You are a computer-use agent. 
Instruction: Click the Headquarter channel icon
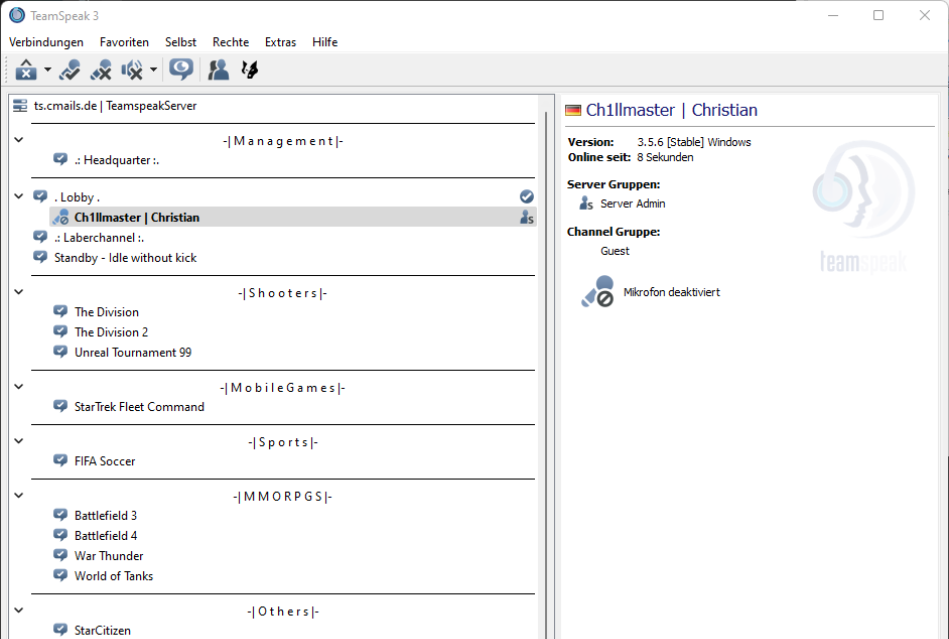(61, 159)
